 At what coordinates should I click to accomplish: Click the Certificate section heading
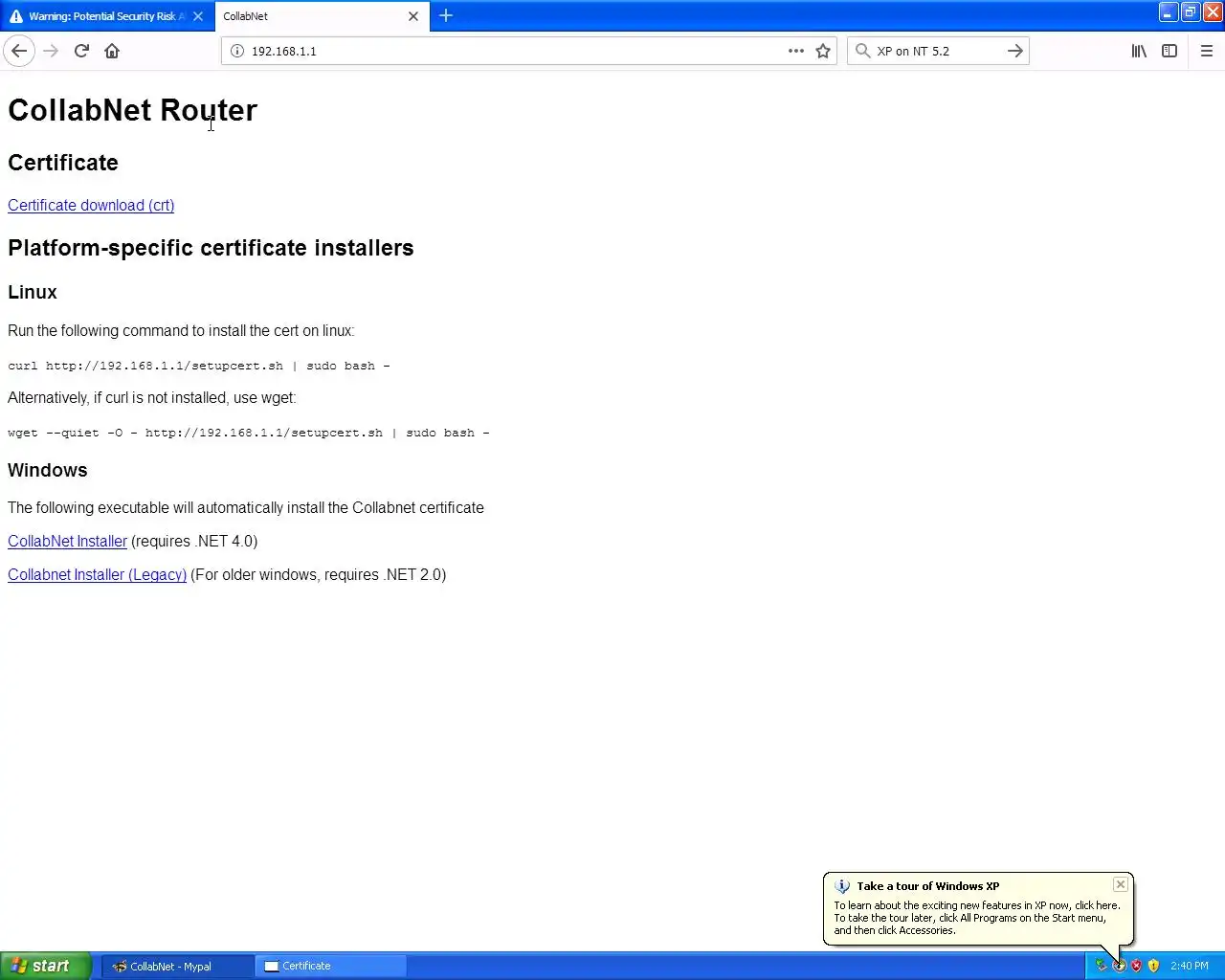(63, 163)
